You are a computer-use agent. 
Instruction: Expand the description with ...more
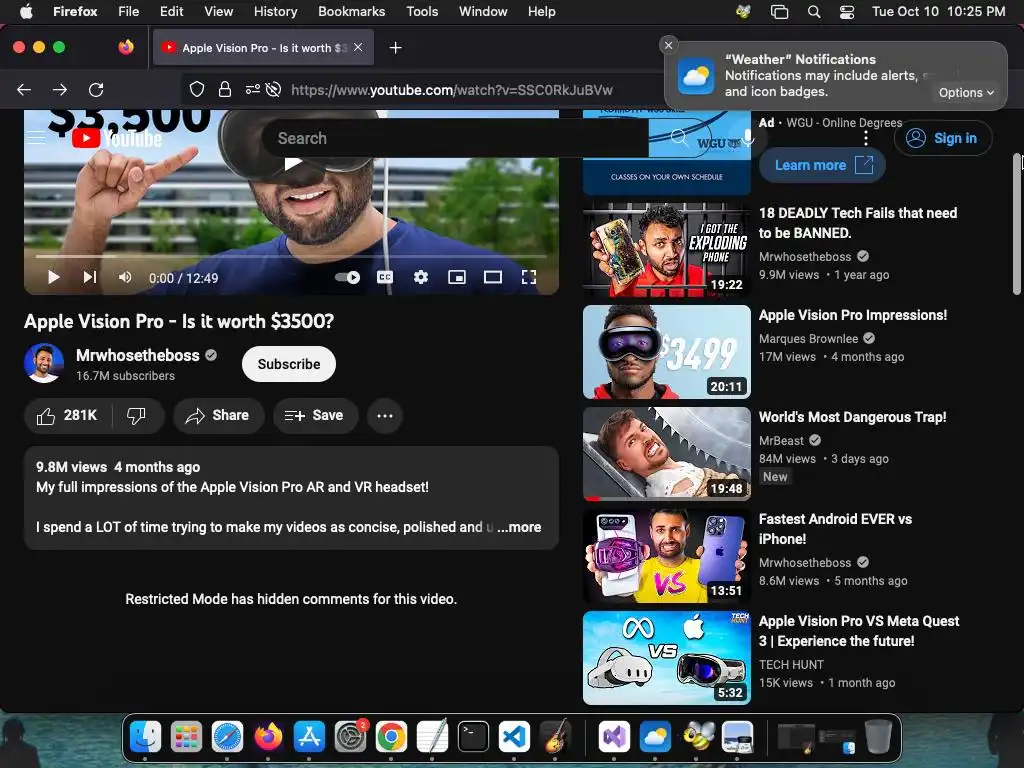(x=520, y=527)
